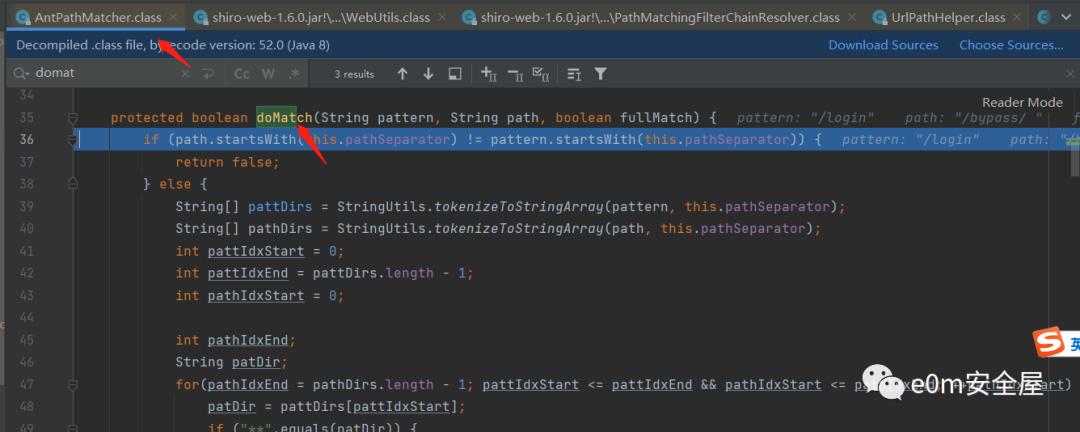This screenshot has width=1080, height=432.
Task: Click pattIdxStart declaration on line 41
Action: 256,251
